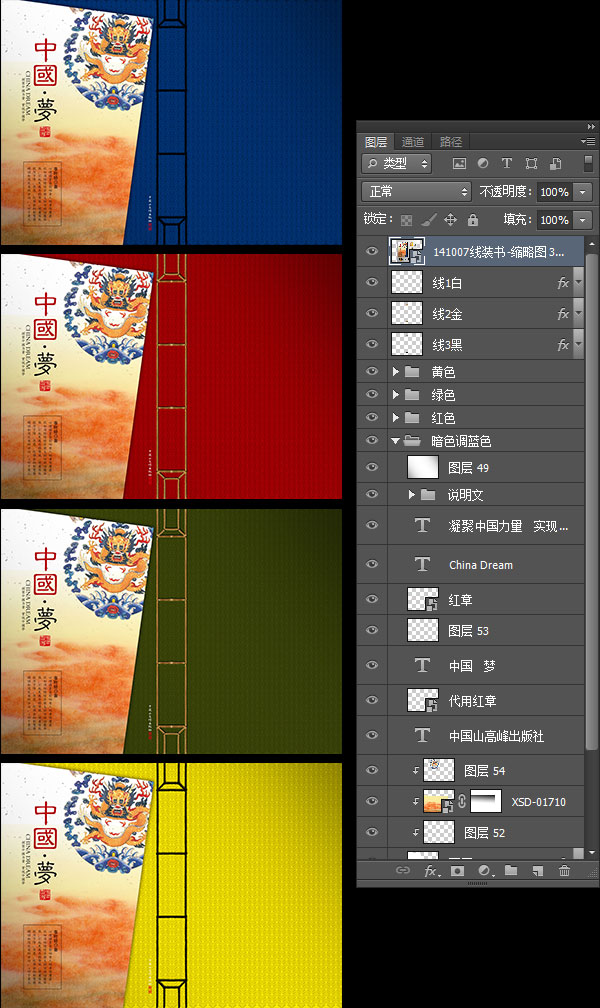Open the fill slider dropdown arrow

(x=582, y=220)
